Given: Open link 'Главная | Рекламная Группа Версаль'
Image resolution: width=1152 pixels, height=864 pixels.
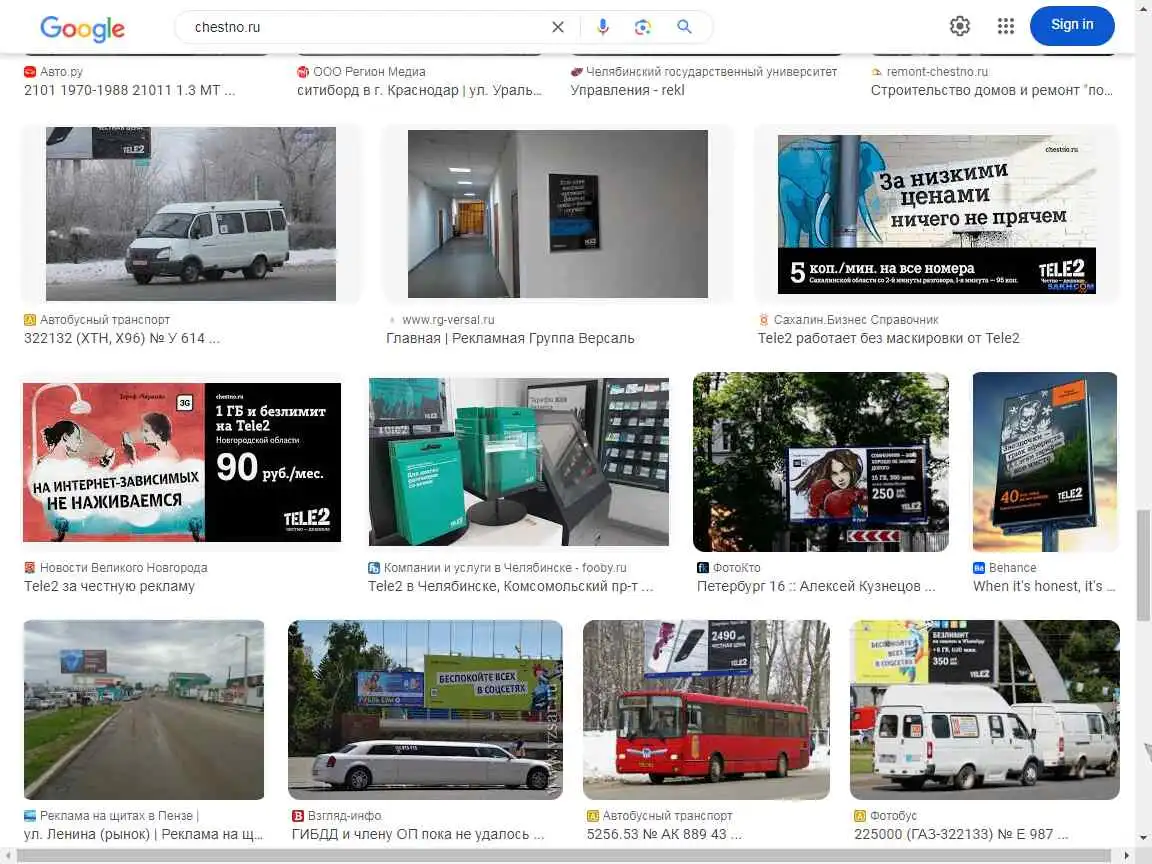Looking at the screenshot, I should point(511,339).
